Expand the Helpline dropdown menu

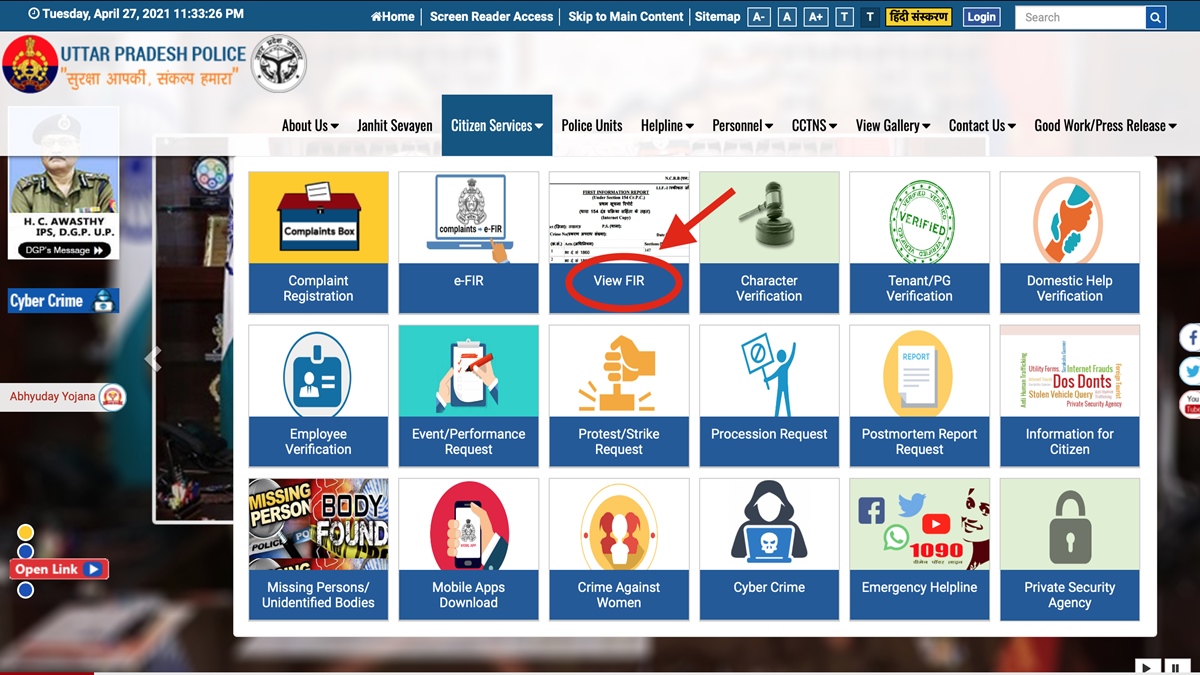tap(667, 126)
